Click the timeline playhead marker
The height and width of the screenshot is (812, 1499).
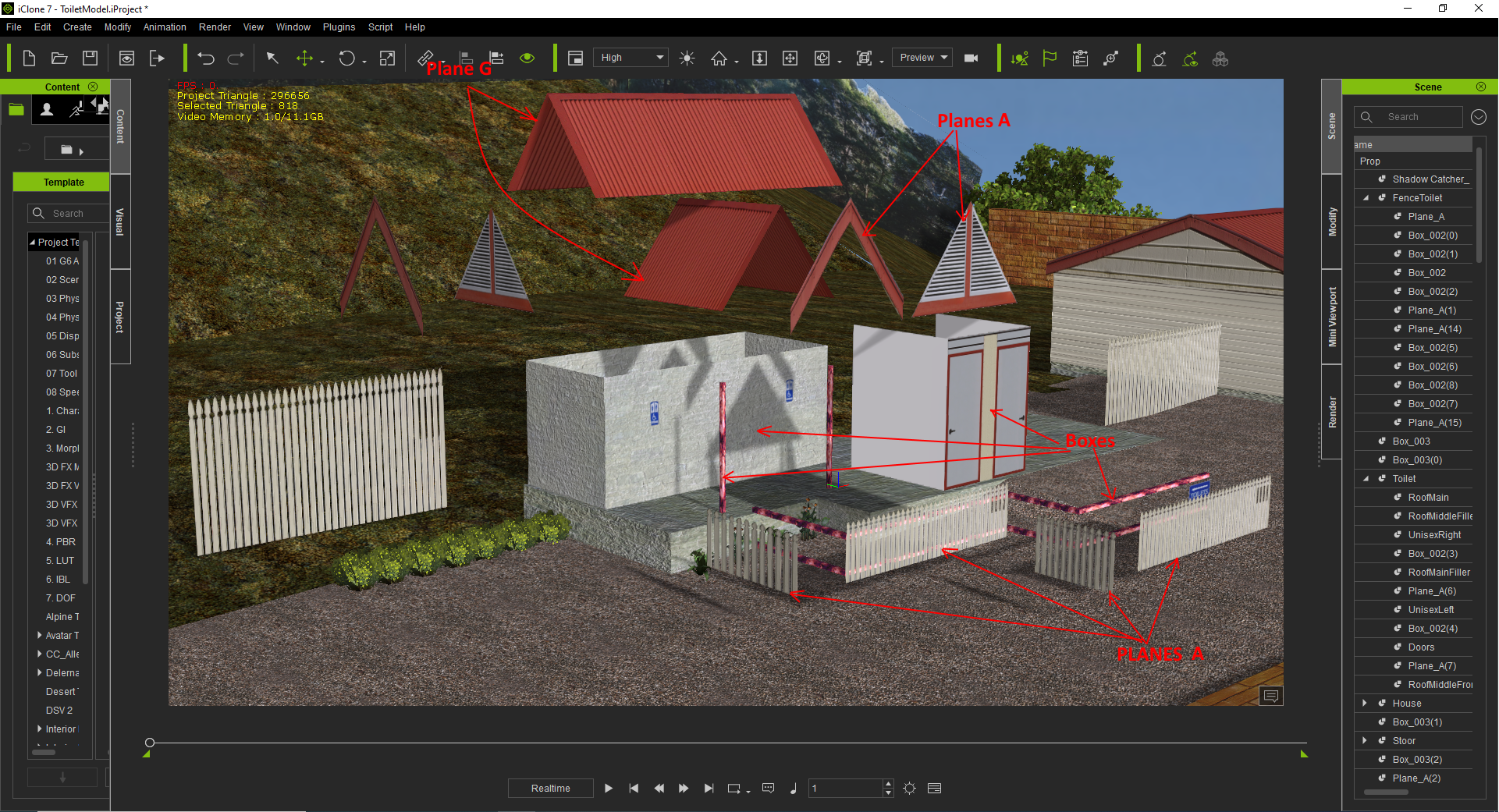(x=150, y=743)
